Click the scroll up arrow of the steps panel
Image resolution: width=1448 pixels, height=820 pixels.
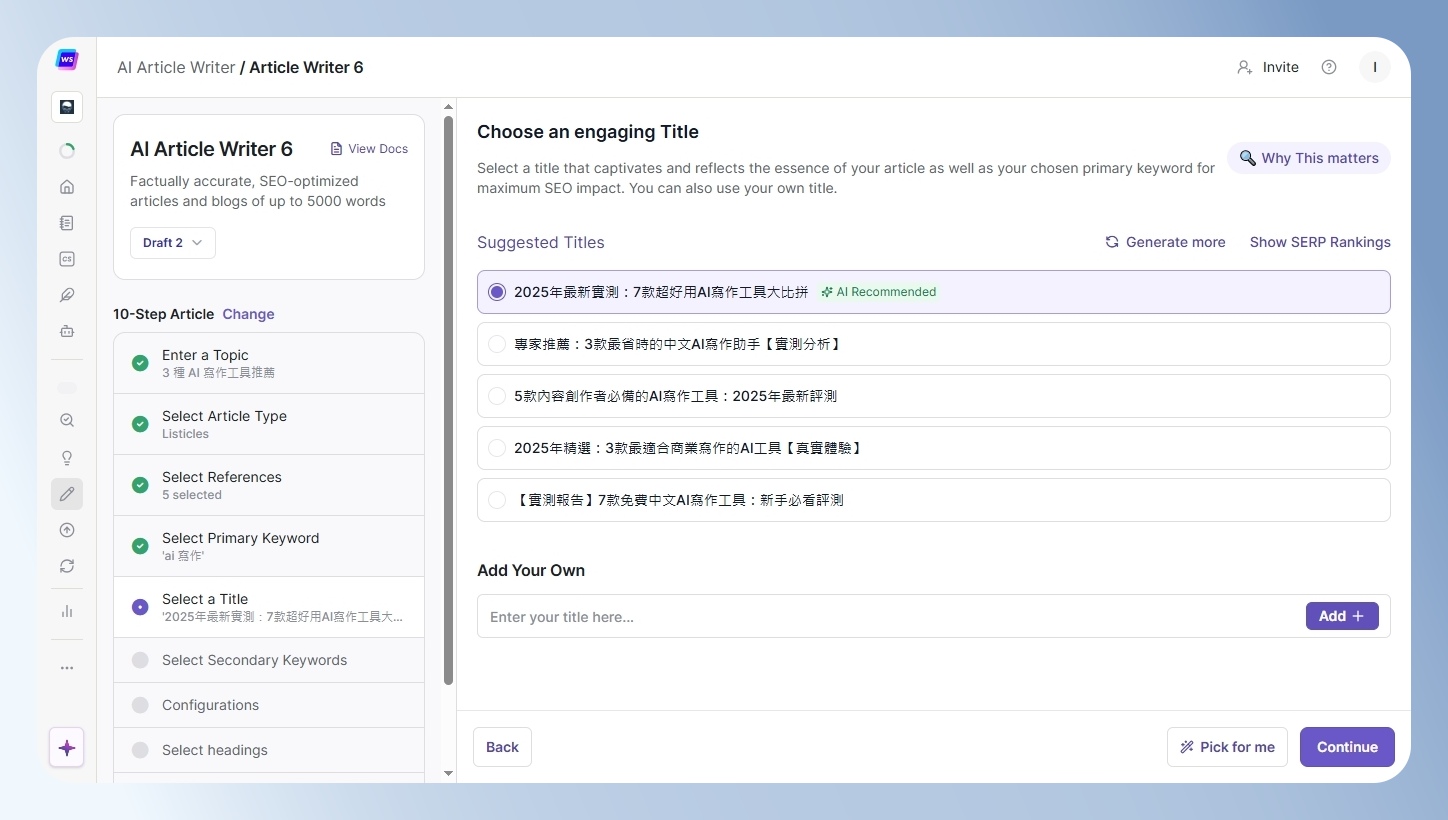coord(448,106)
